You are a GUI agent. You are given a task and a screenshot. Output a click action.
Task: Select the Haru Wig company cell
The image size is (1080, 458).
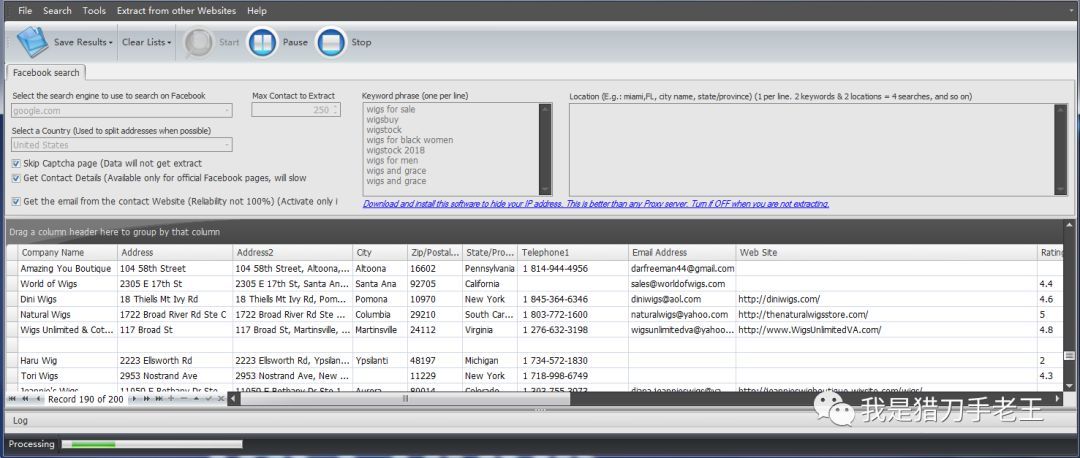pyautogui.click(x=68, y=360)
